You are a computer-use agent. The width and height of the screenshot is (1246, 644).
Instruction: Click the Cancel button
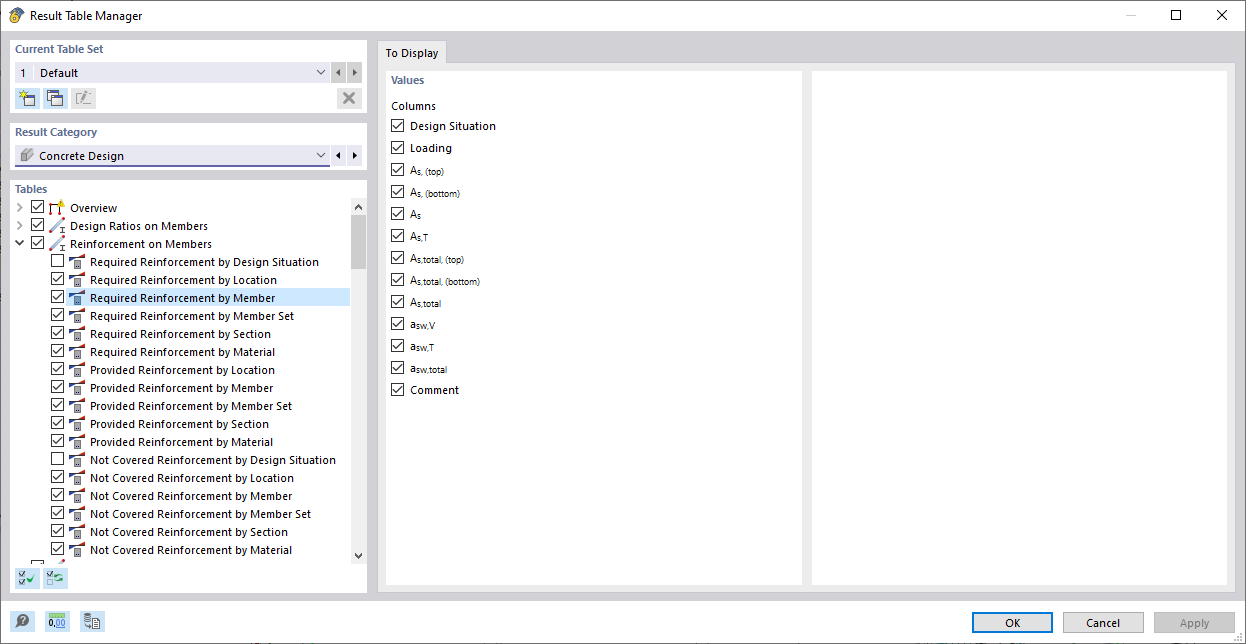click(x=1102, y=622)
